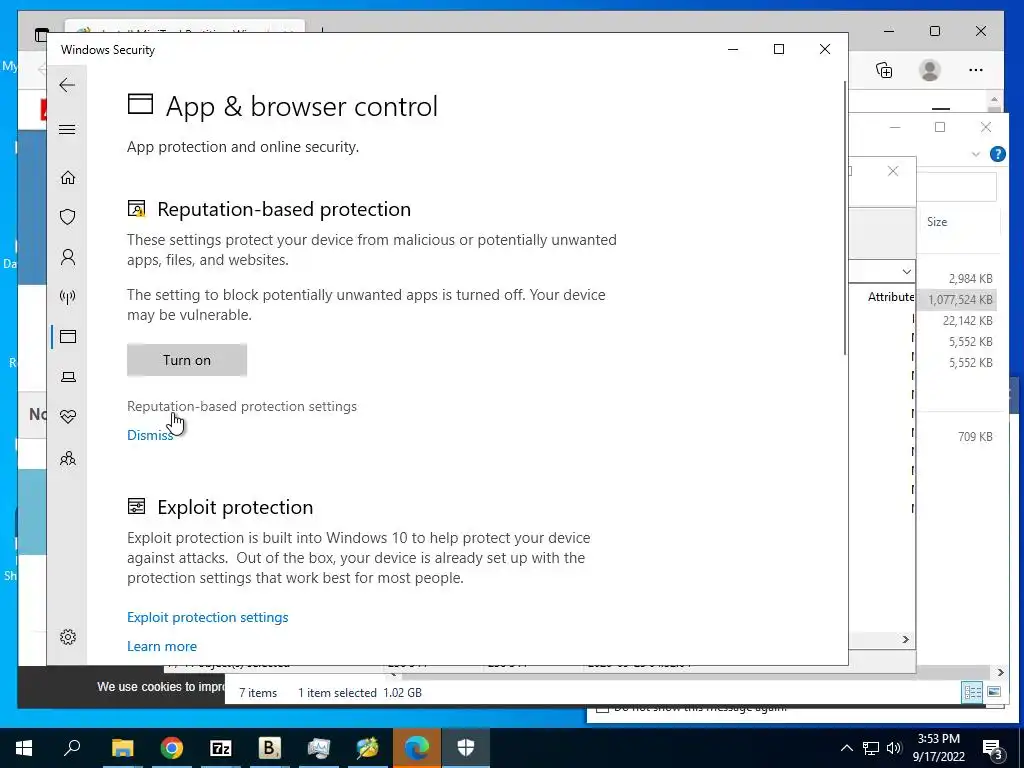Open Virus & threat protection shield icon

coord(68,217)
